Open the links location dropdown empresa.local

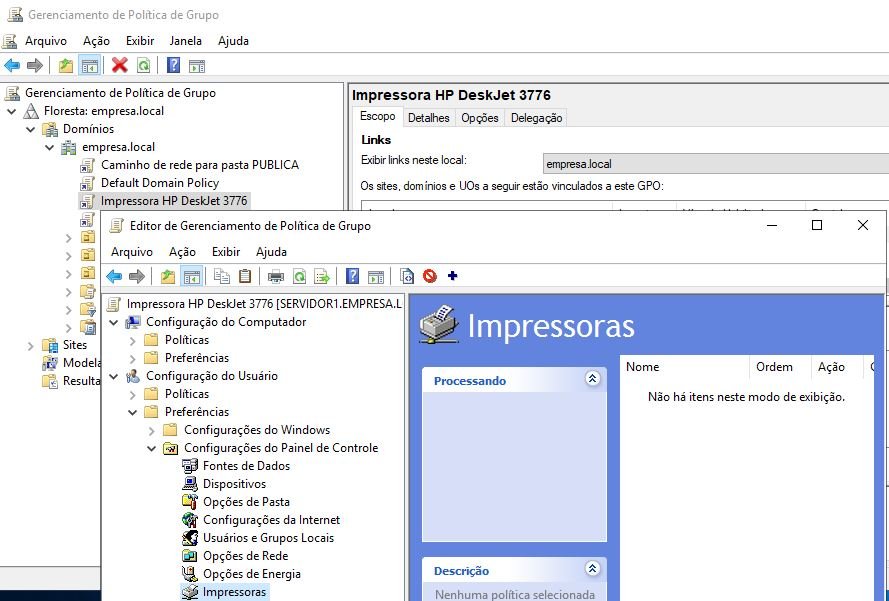click(x=716, y=164)
